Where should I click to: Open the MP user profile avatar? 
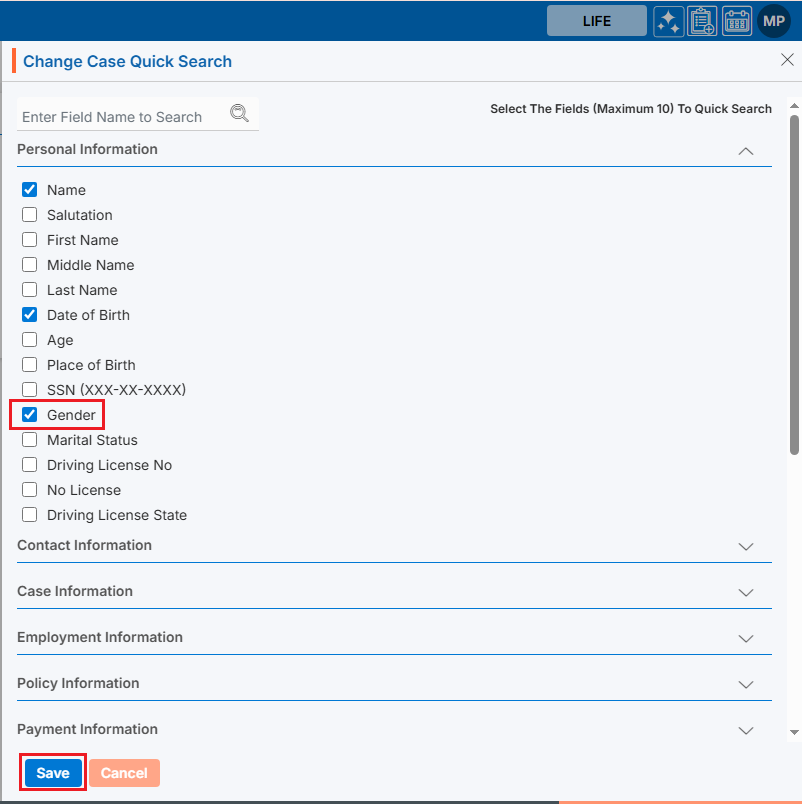[774, 21]
